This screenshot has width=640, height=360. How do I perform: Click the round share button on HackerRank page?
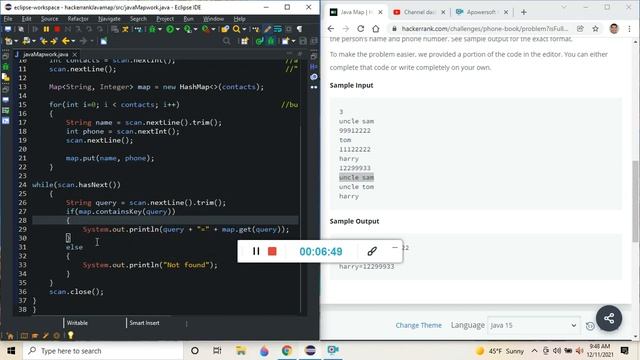[x=609, y=318]
